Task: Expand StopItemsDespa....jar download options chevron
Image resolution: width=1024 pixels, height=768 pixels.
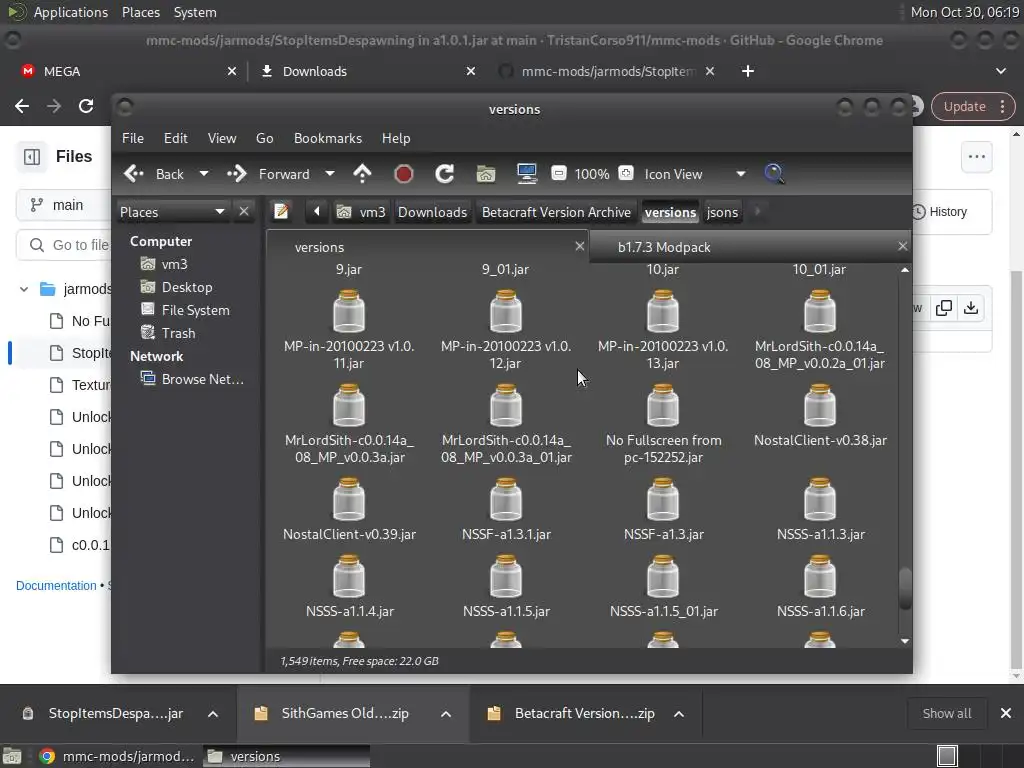Action: coord(213,714)
